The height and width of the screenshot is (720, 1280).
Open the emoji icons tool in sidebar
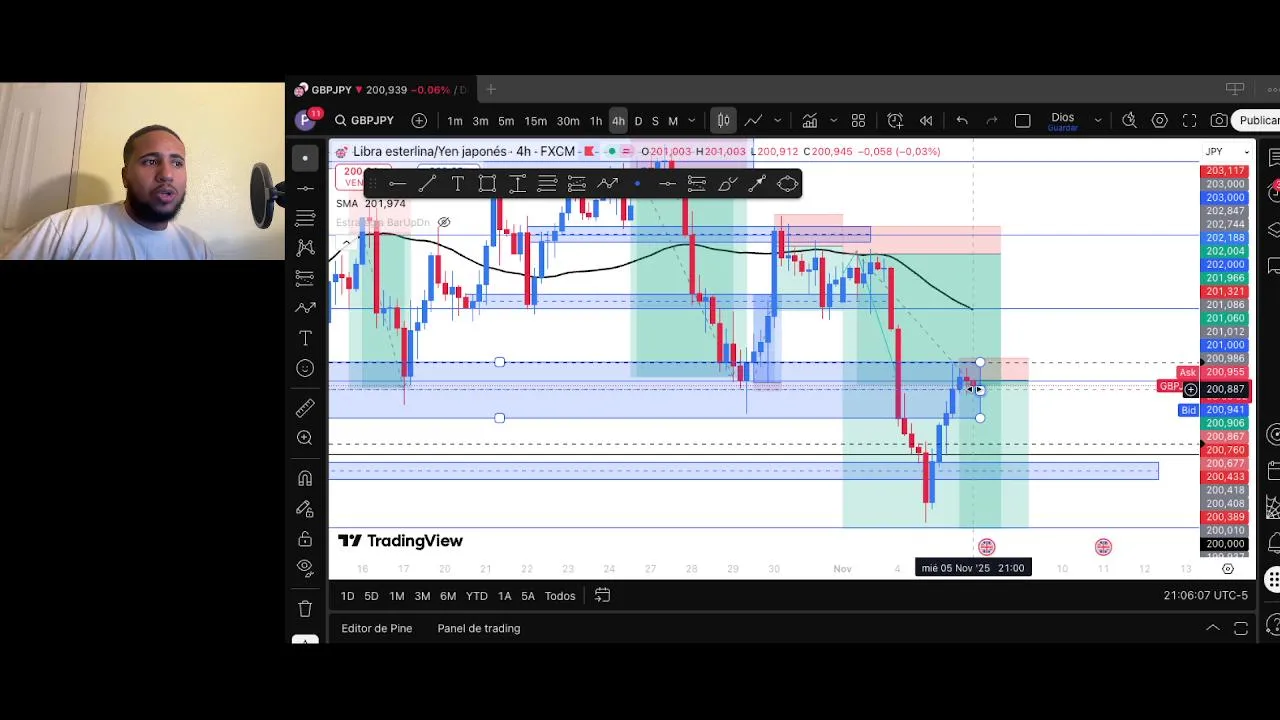click(x=305, y=368)
